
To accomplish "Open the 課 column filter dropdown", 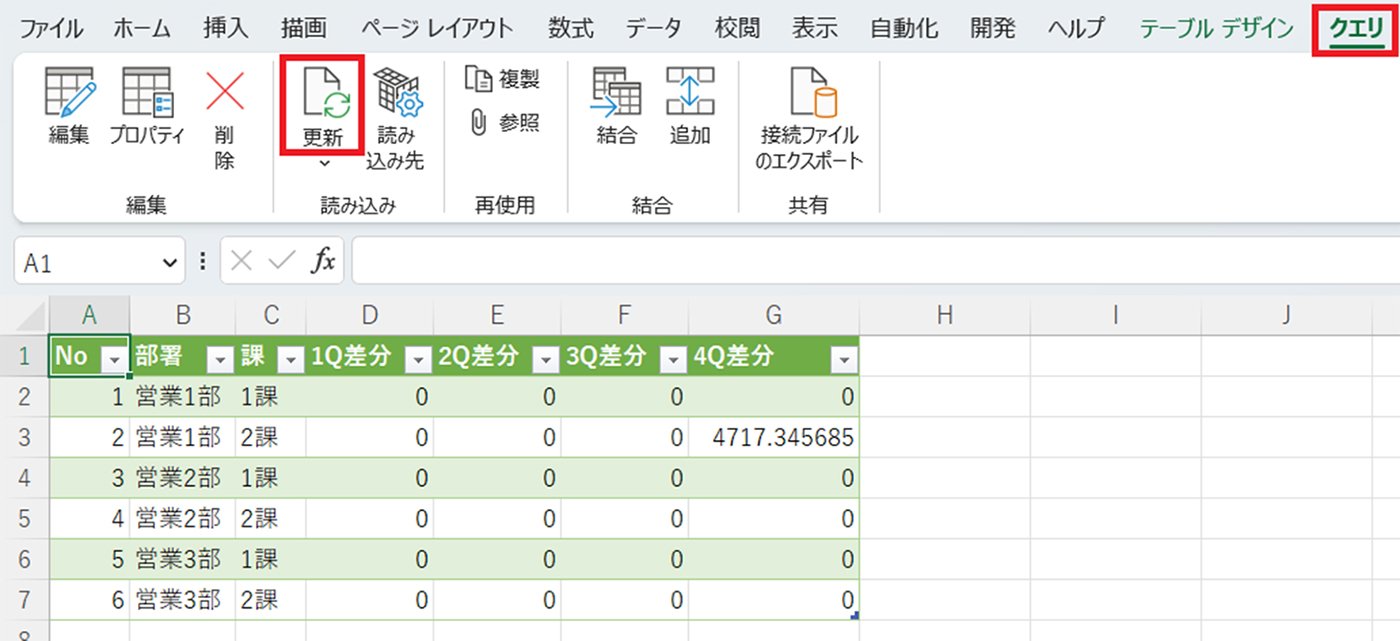I will tap(291, 359).
